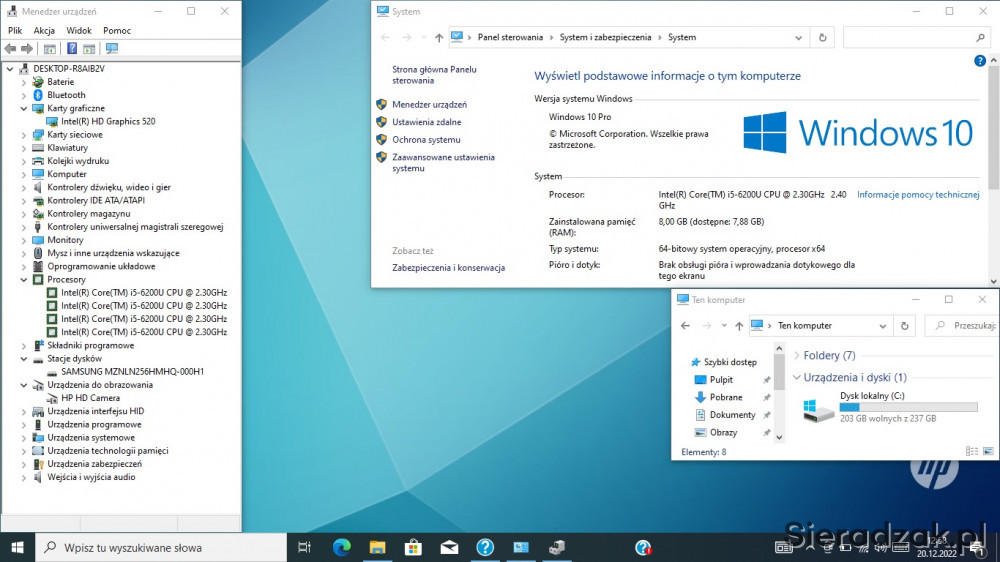The width and height of the screenshot is (1000, 562).
Task: Open the Akcja menu
Action: 44,31
